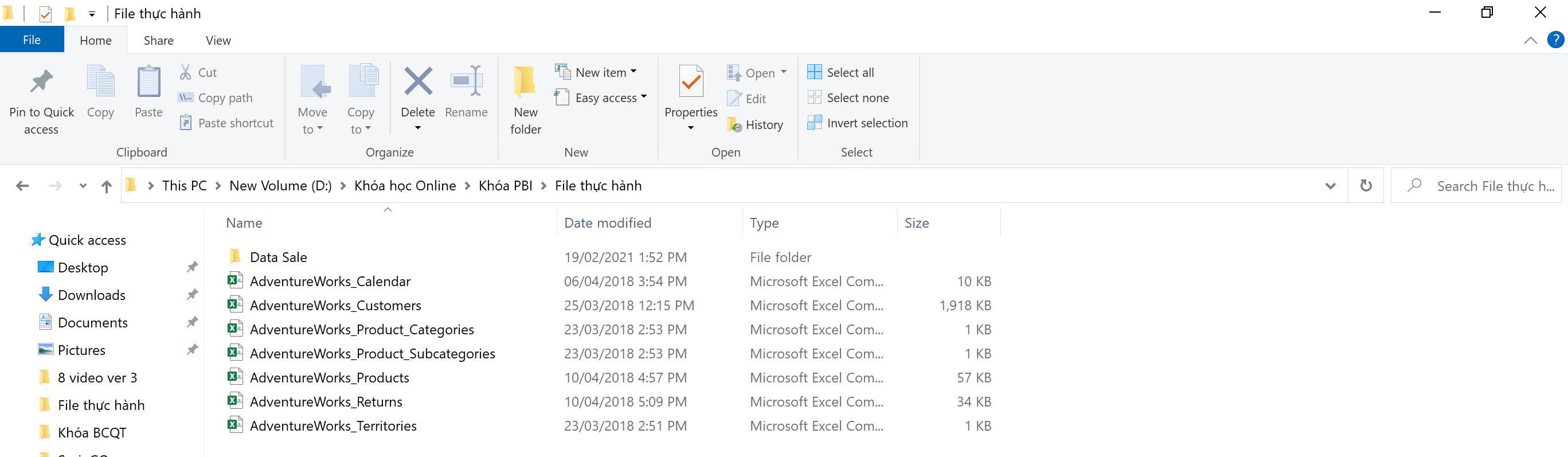This screenshot has height=457, width=1568.
Task: Click the AdventureWorks_Calendar Excel file icon
Action: pos(235,280)
